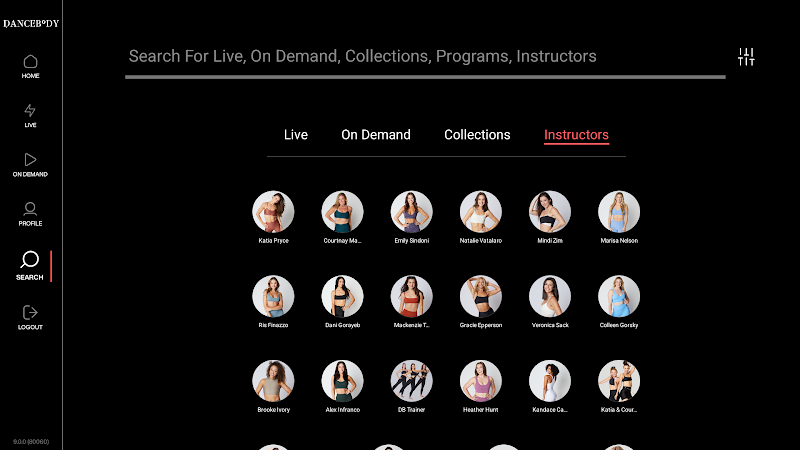Go to Live lightning bolt icon
Viewport: 800px width, 450px height.
tap(30, 111)
